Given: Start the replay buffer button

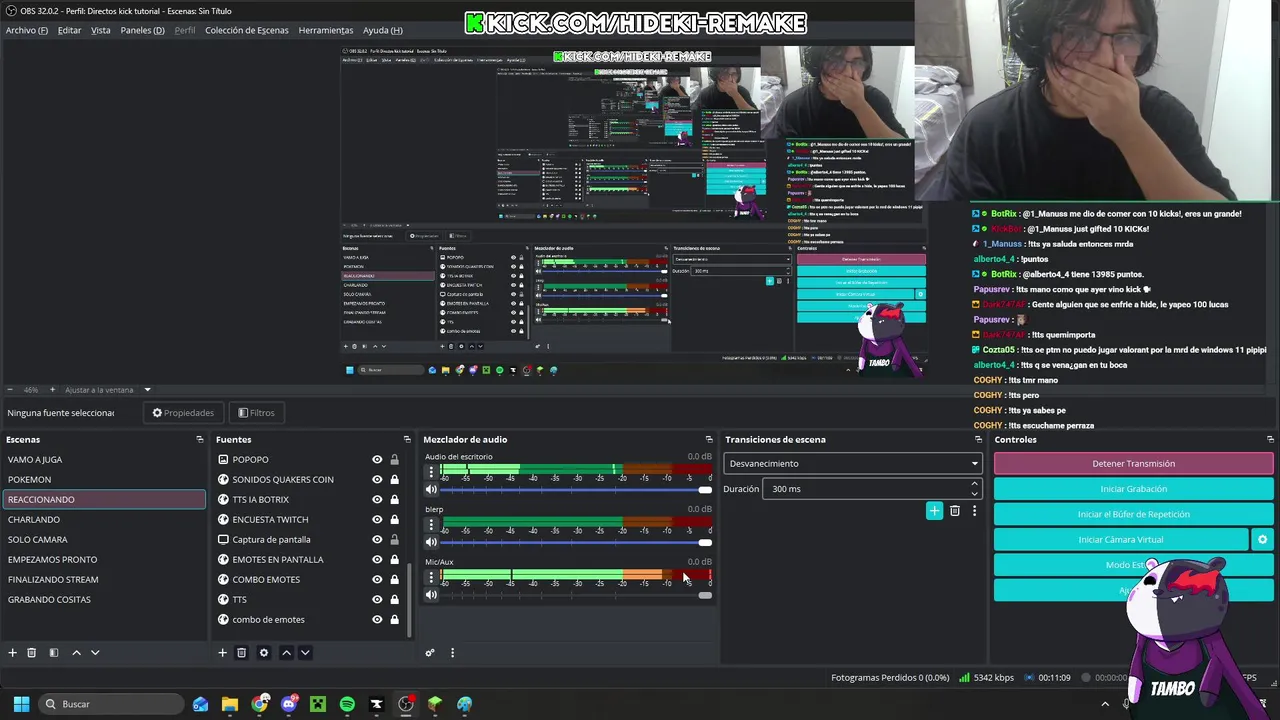Looking at the screenshot, I should (1133, 514).
